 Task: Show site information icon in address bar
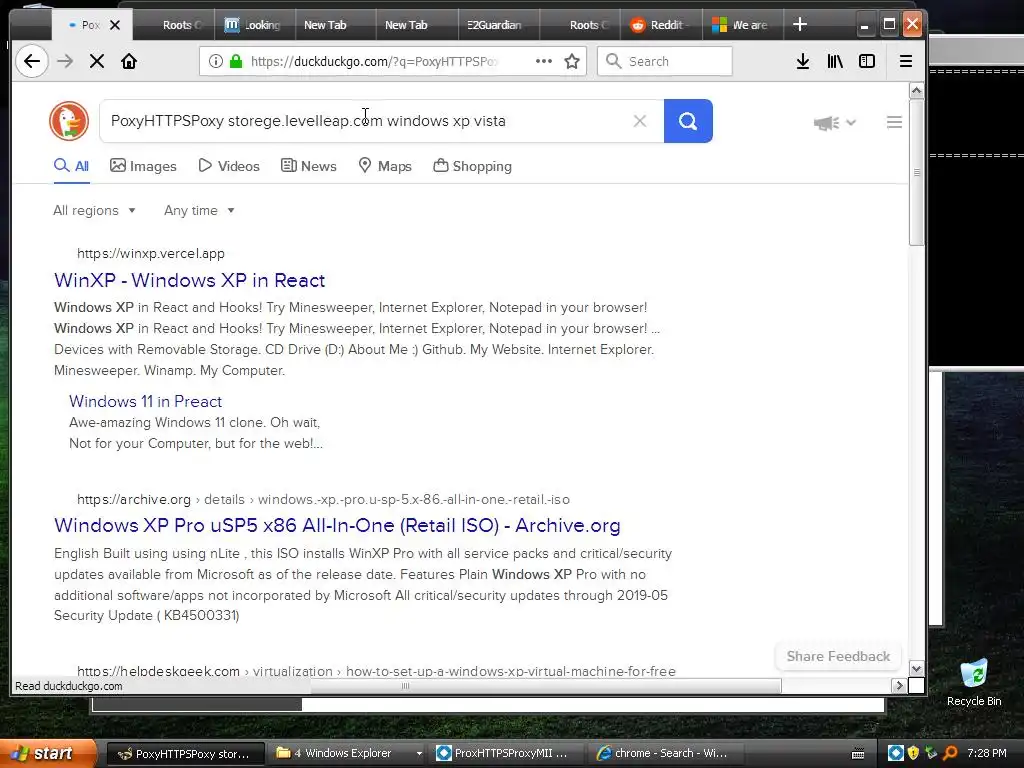click(x=216, y=61)
